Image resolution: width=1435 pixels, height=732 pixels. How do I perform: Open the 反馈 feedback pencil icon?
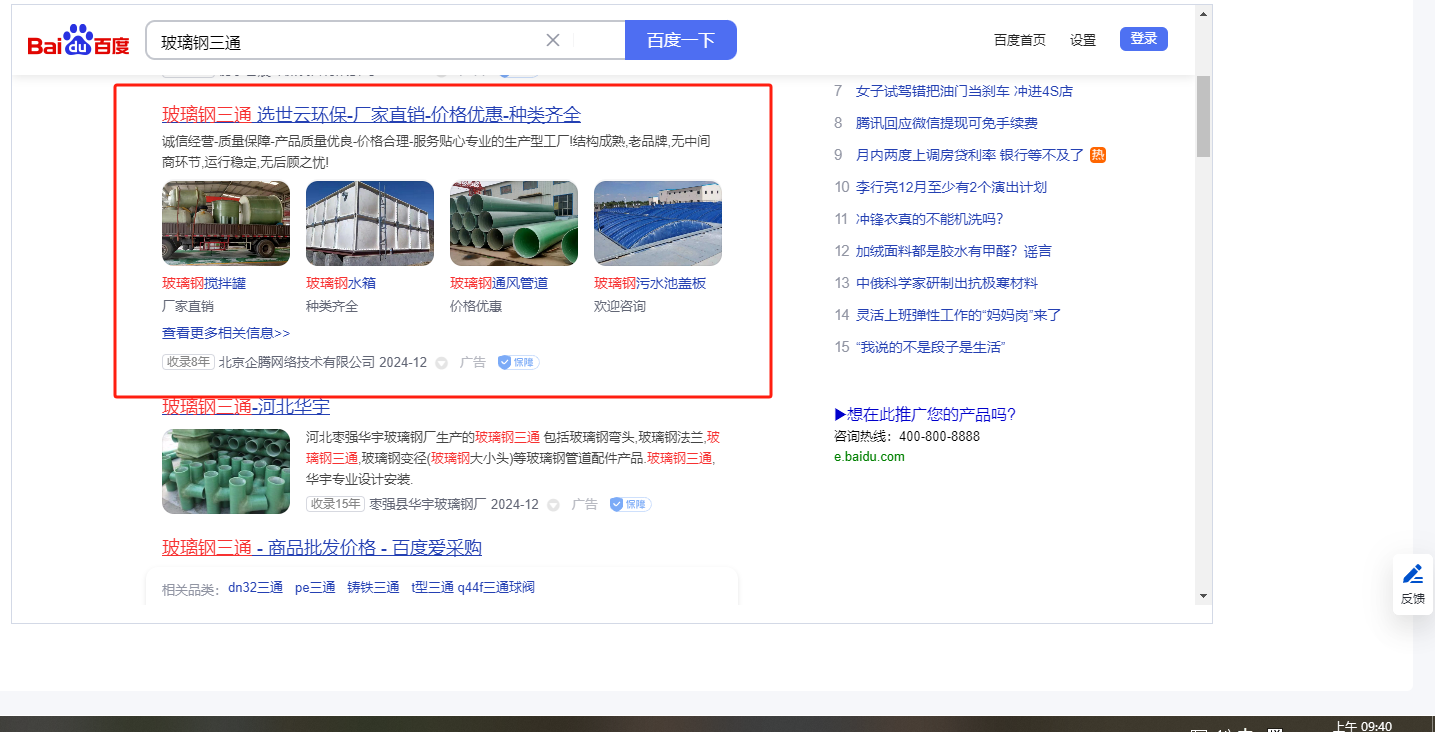pos(1412,575)
